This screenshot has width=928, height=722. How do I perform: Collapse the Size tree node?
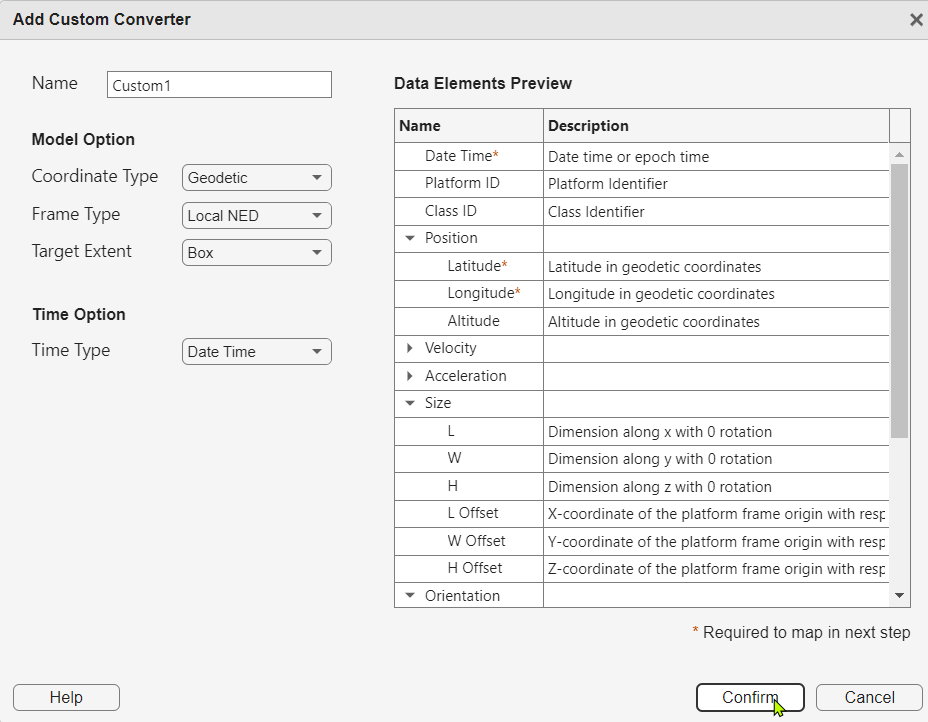(x=410, y=404)
